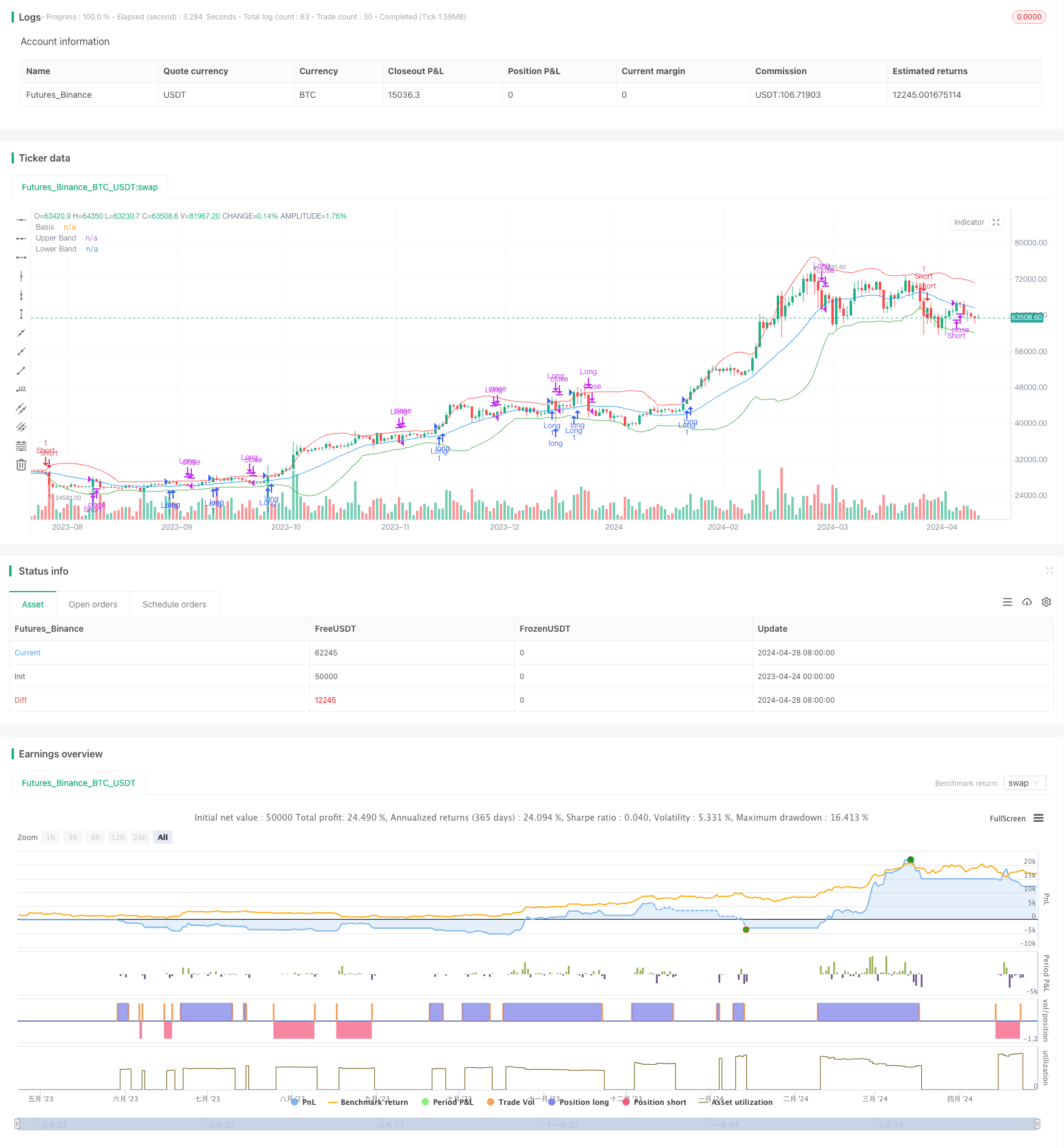Switch to the Schedule orders tab
This screenshot has height=1148, width=1064.
point(174,604)
